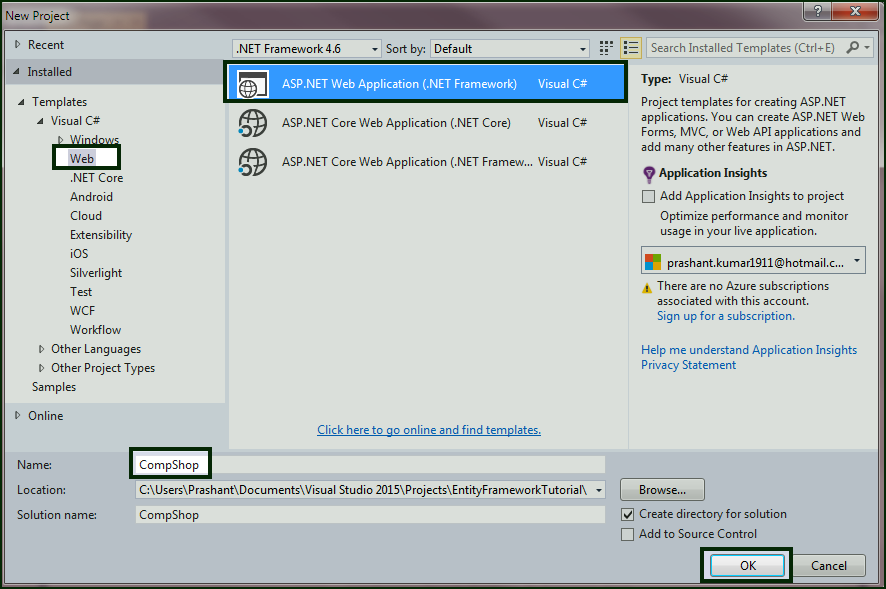
Task: Open the dialog help question-mark button
Action: (x=817, y=11)
